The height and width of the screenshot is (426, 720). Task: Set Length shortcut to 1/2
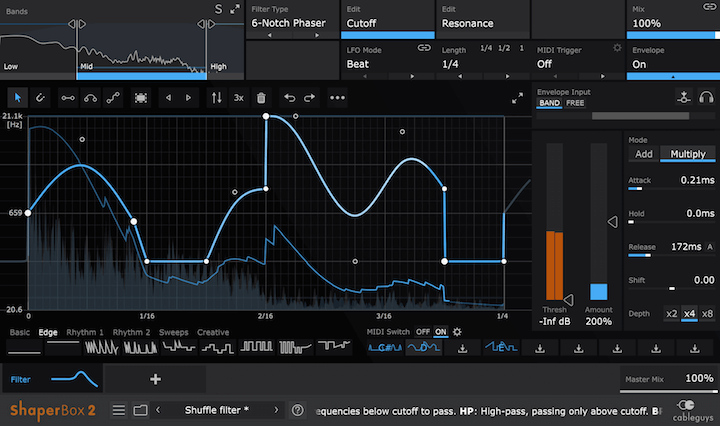pos(504,48)
